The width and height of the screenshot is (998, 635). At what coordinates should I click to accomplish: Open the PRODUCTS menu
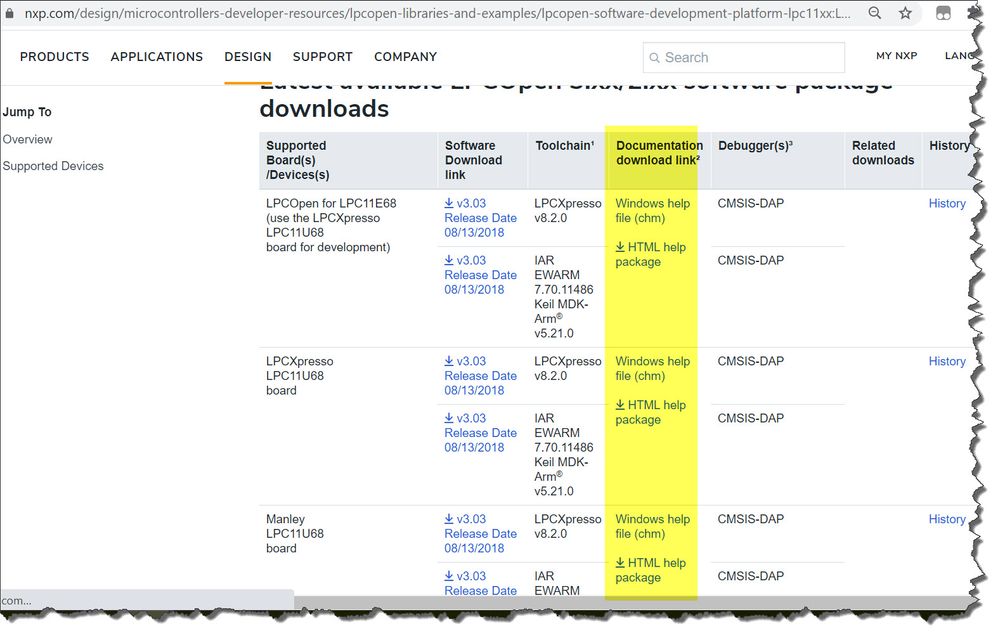(55, 57)
